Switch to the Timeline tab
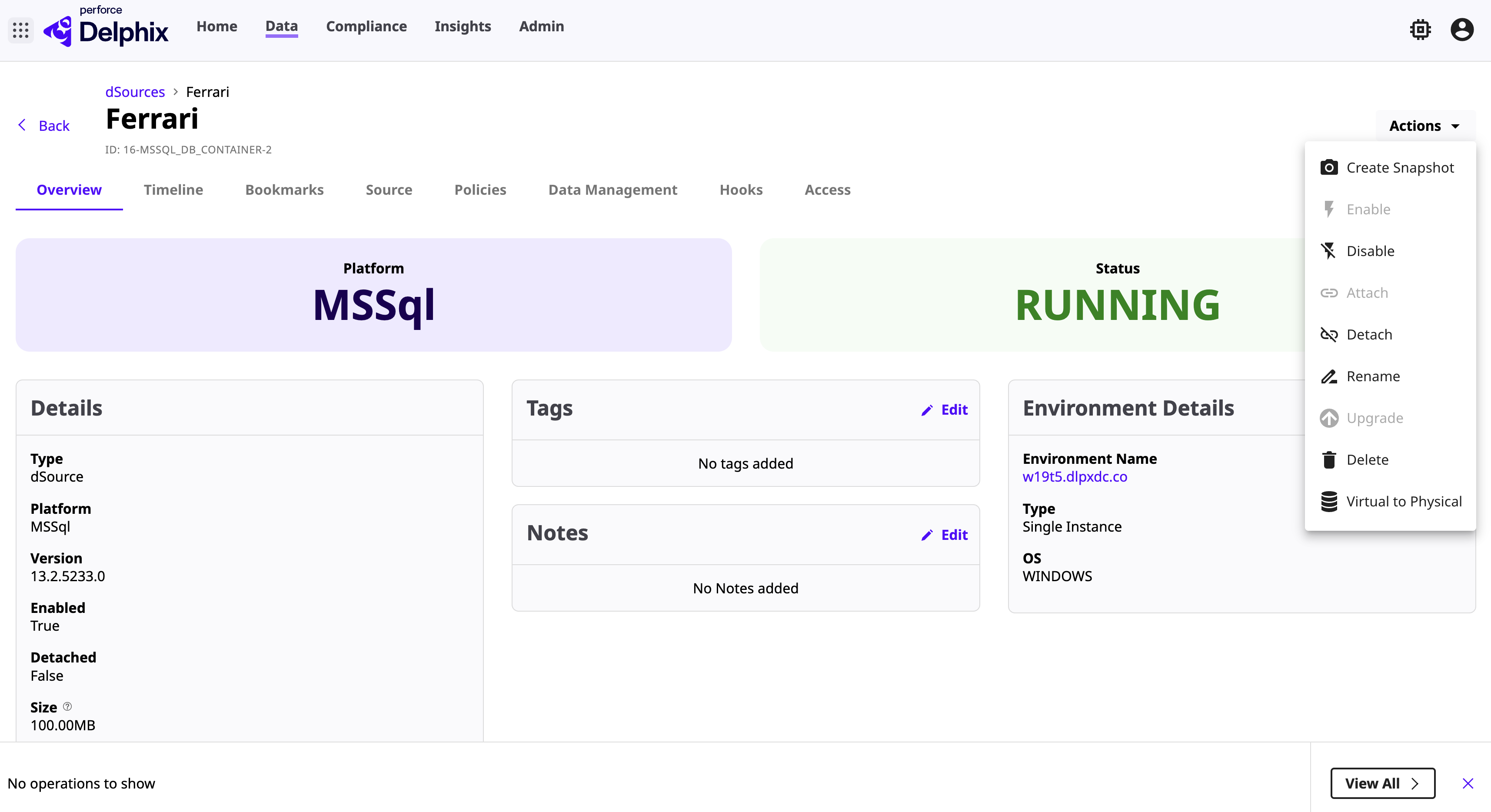 [x=173, y=190]
